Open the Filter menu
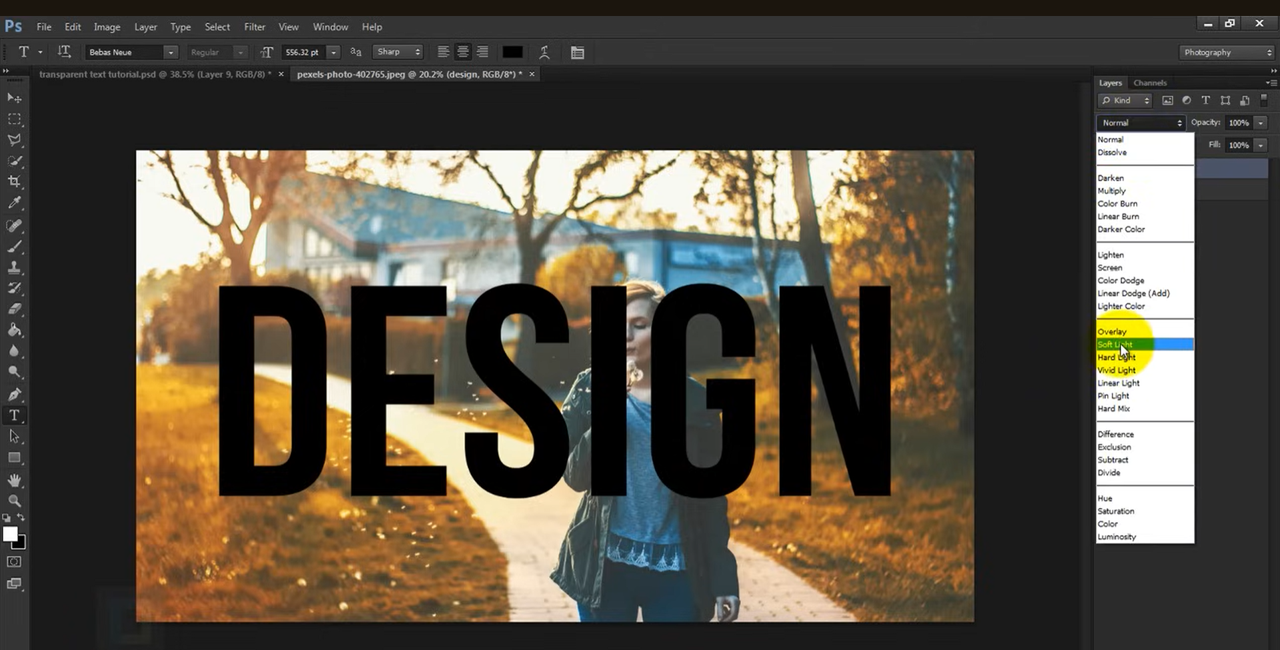 tap(255, 27)
